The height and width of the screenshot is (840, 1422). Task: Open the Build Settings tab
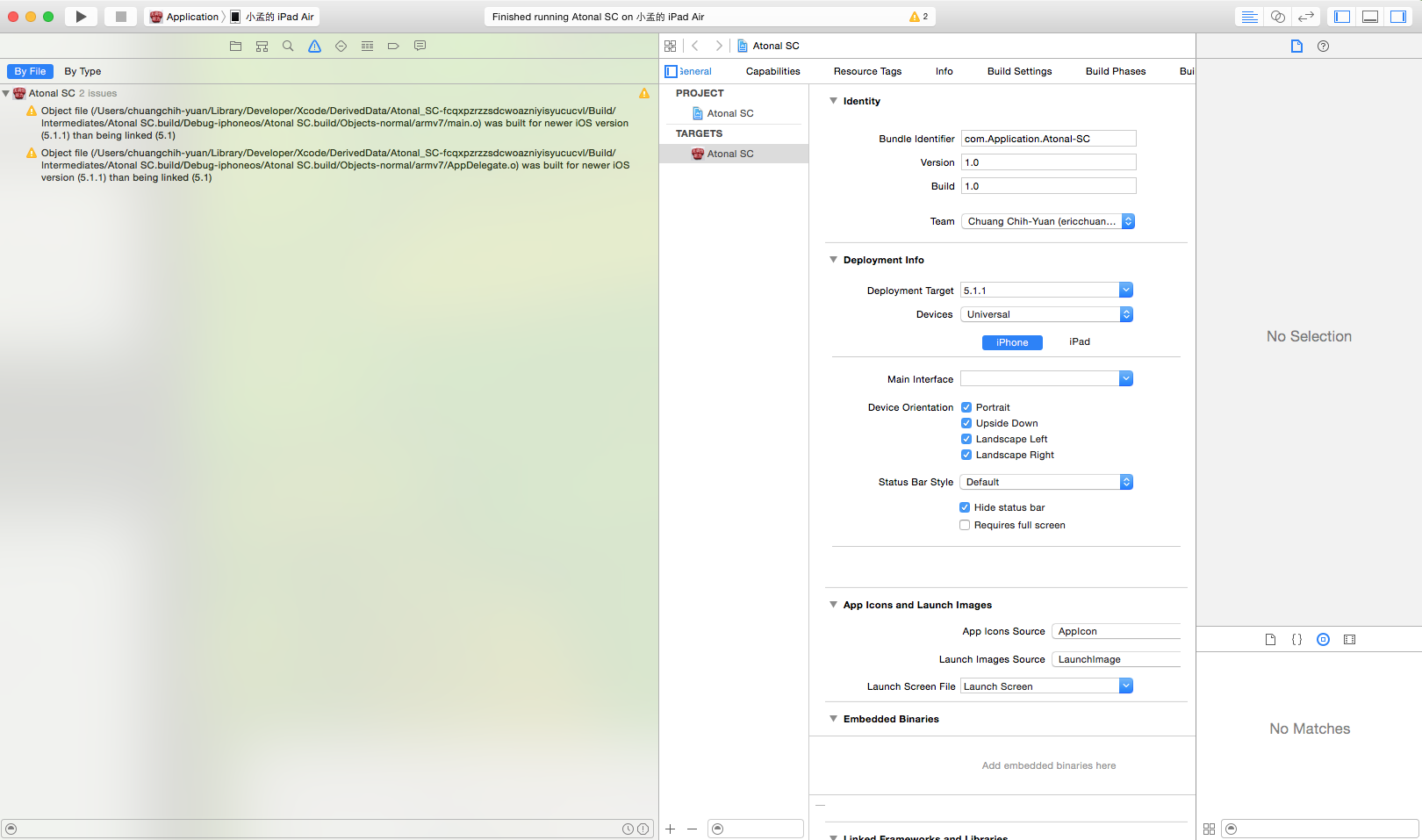pos(1019,71)
